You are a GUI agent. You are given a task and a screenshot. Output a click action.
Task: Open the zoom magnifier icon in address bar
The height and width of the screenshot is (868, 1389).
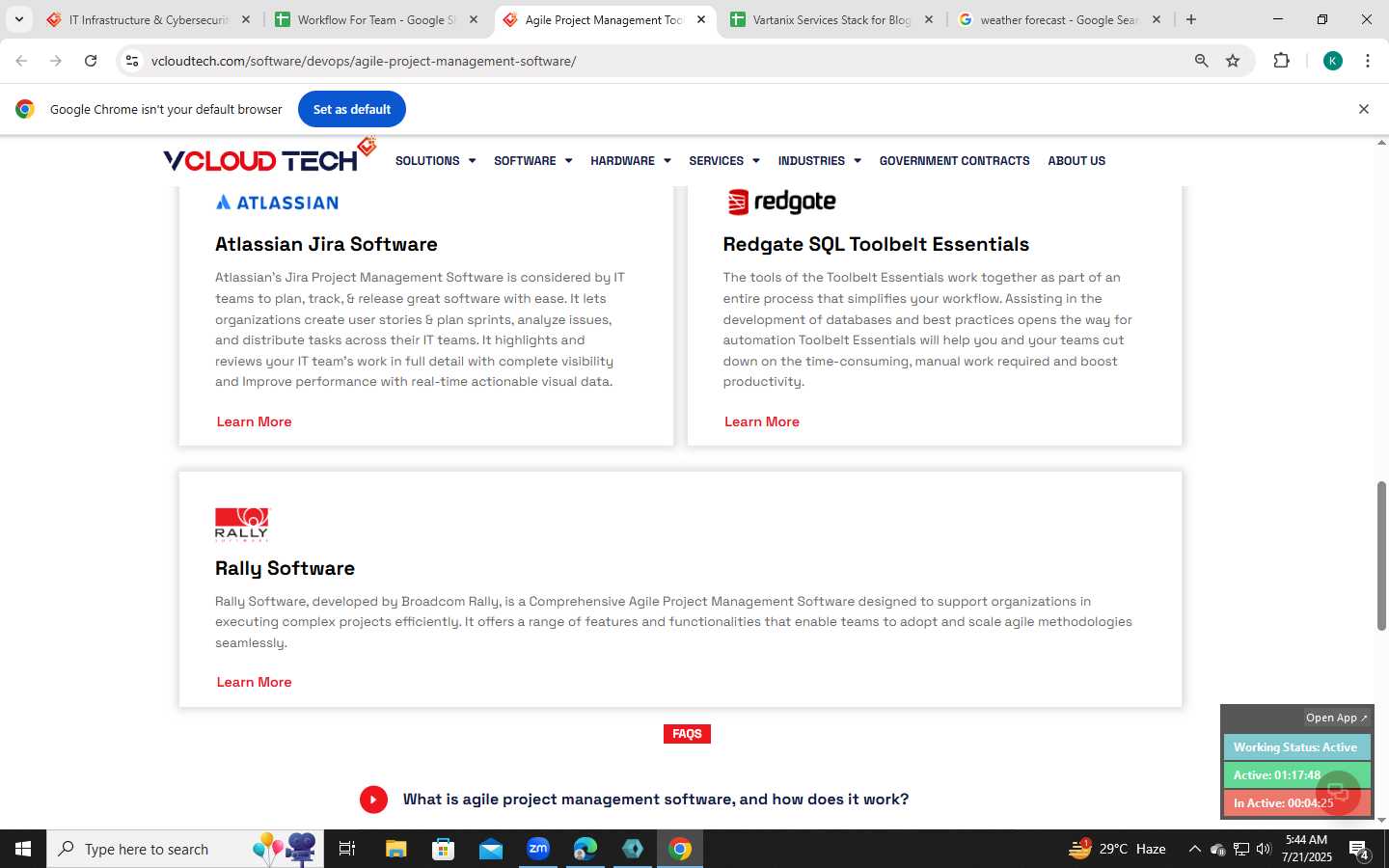(x=1201, y=61)
